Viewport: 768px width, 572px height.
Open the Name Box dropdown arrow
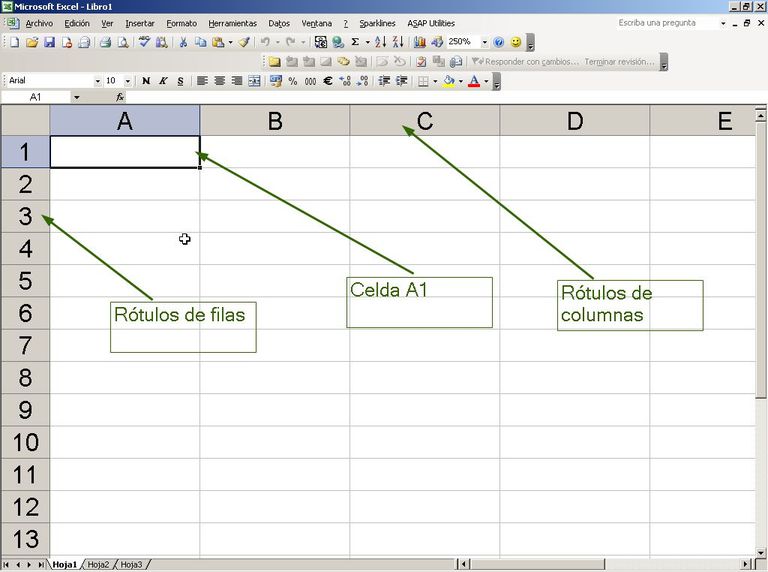[x=76, y=97]
